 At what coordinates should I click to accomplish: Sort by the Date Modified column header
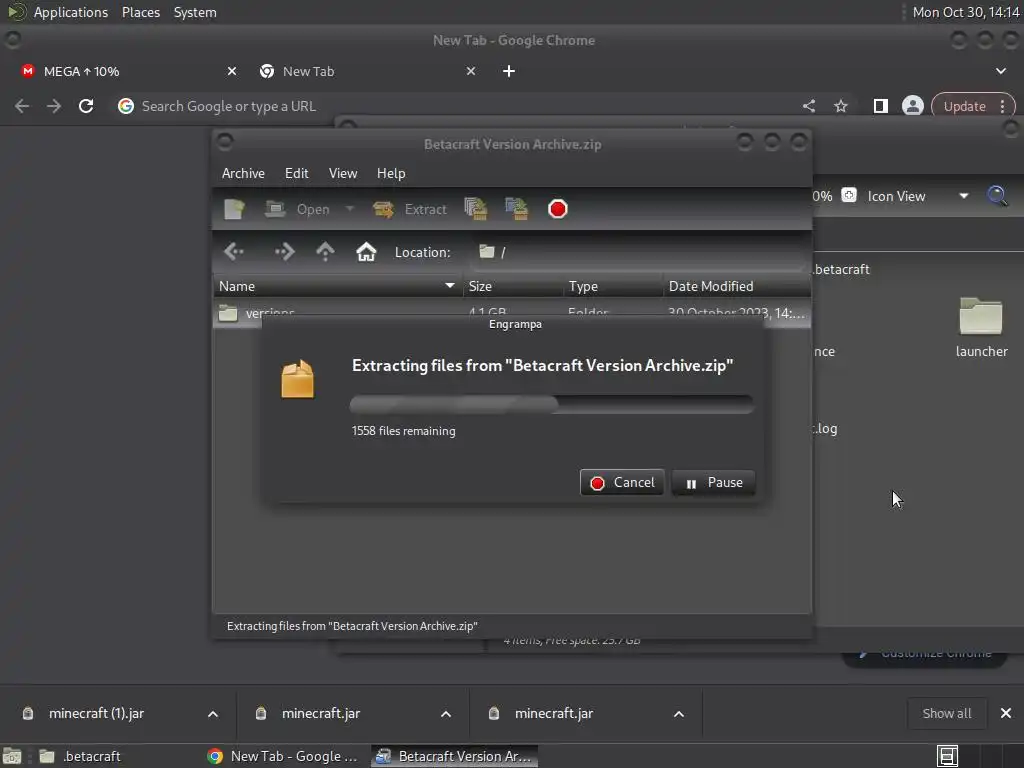(x=737, y=286)
